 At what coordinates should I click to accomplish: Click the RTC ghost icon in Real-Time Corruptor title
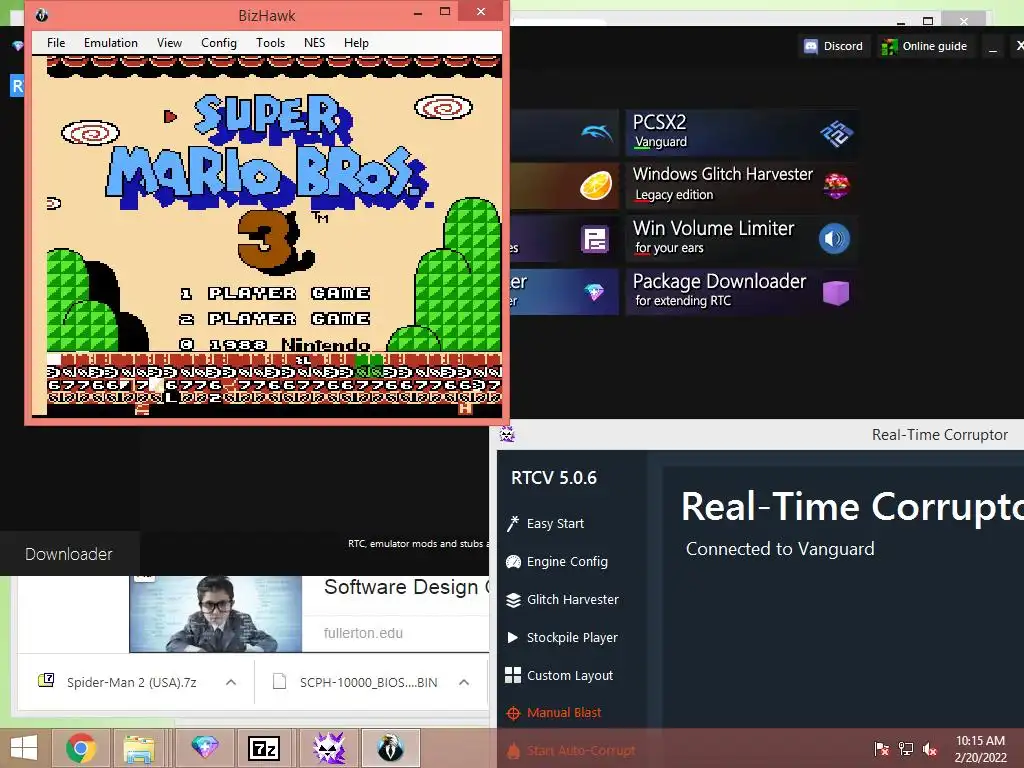coord(507,434)
